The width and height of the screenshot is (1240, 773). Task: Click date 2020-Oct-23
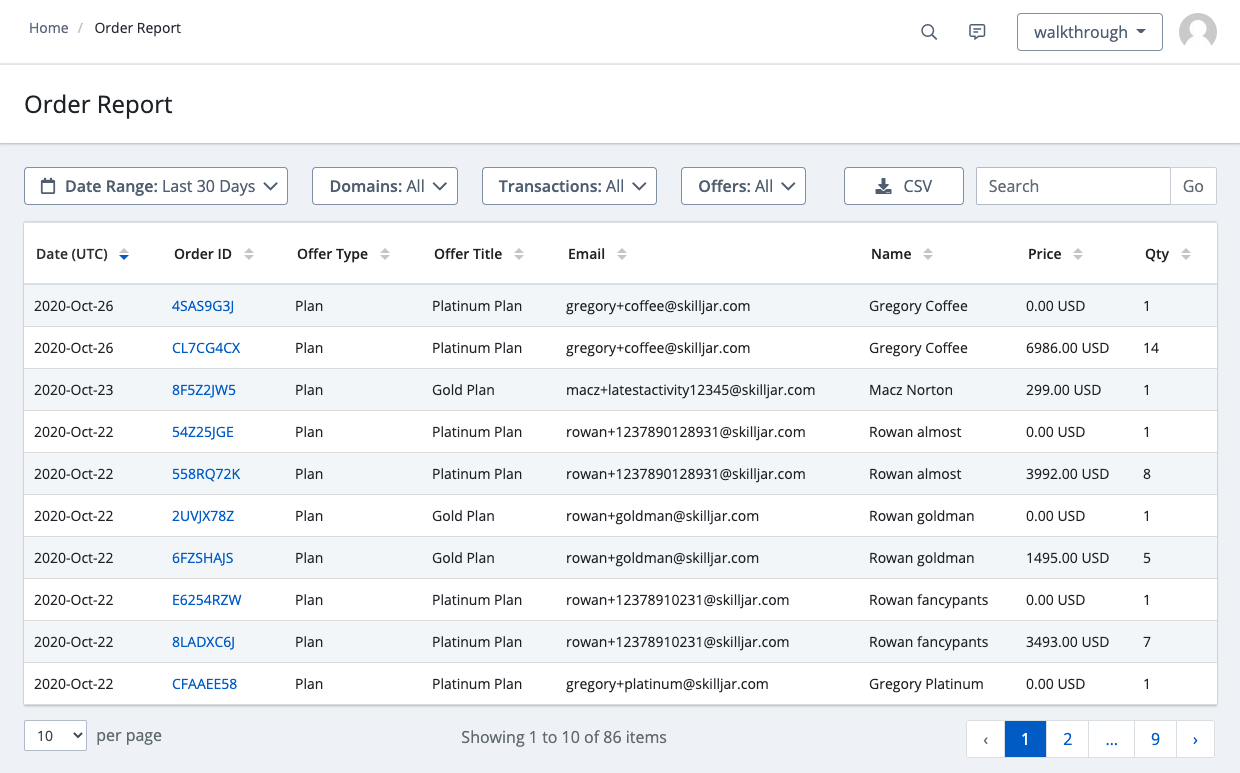coord(74,390)
